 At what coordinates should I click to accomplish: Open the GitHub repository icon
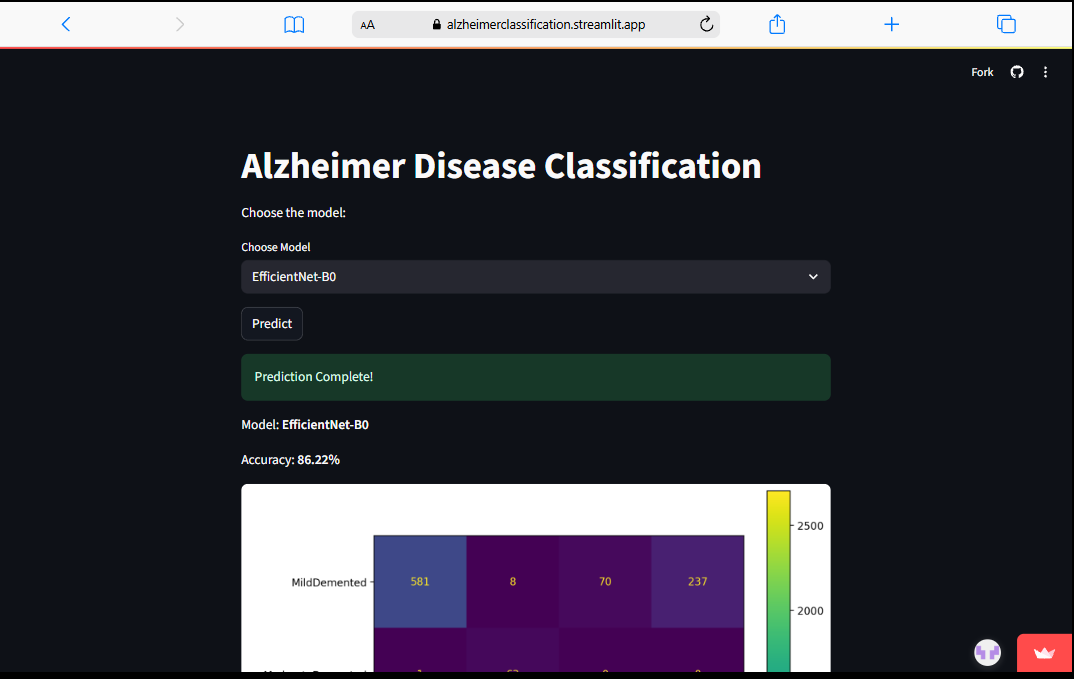[1017, 72]
